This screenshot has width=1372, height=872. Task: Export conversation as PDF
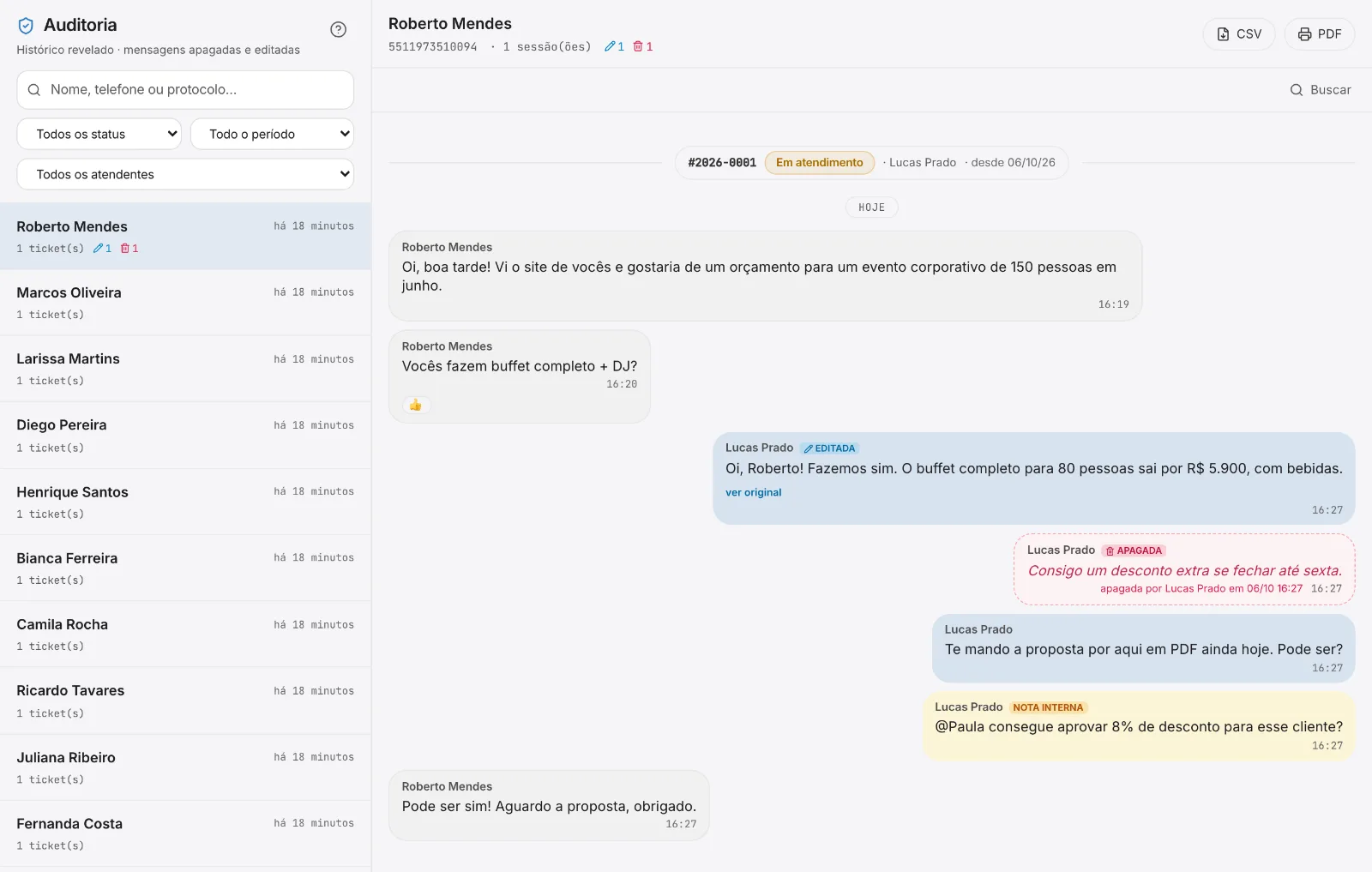(x=1320, y=34)
